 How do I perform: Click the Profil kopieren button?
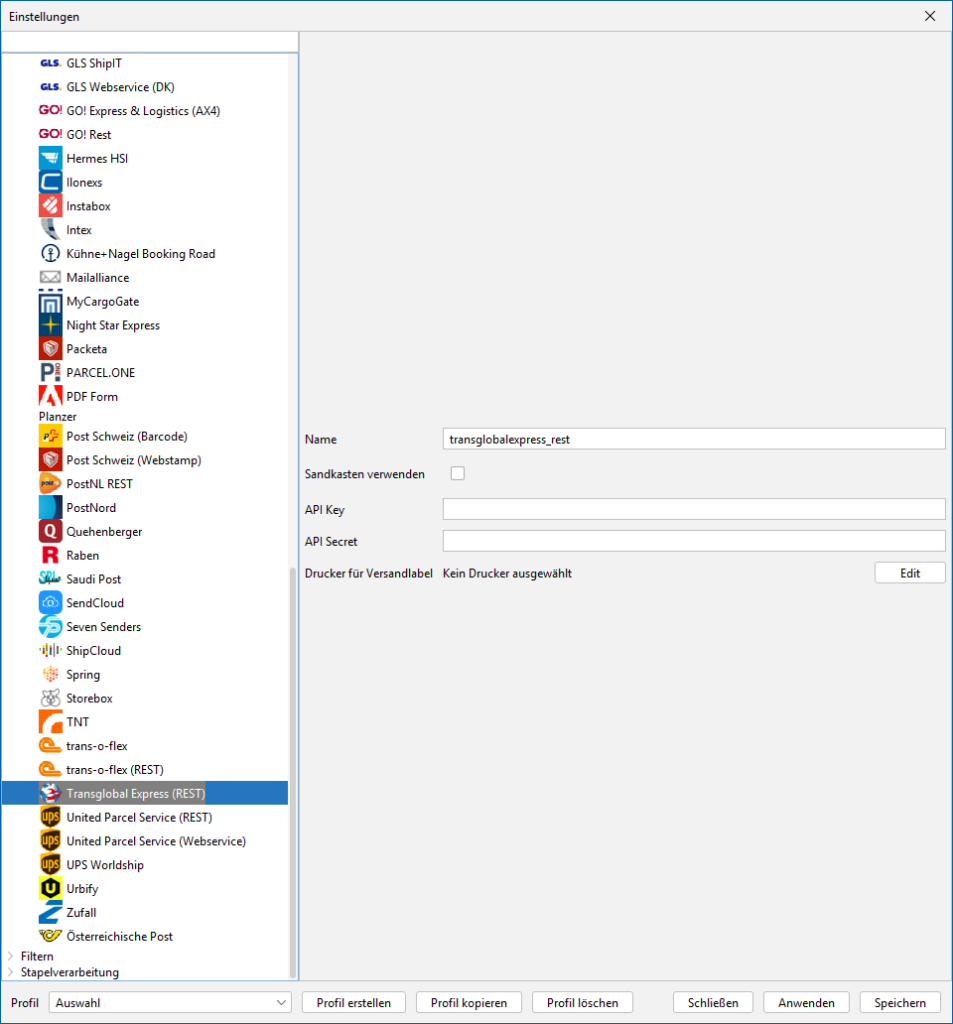click(469, 1002)
